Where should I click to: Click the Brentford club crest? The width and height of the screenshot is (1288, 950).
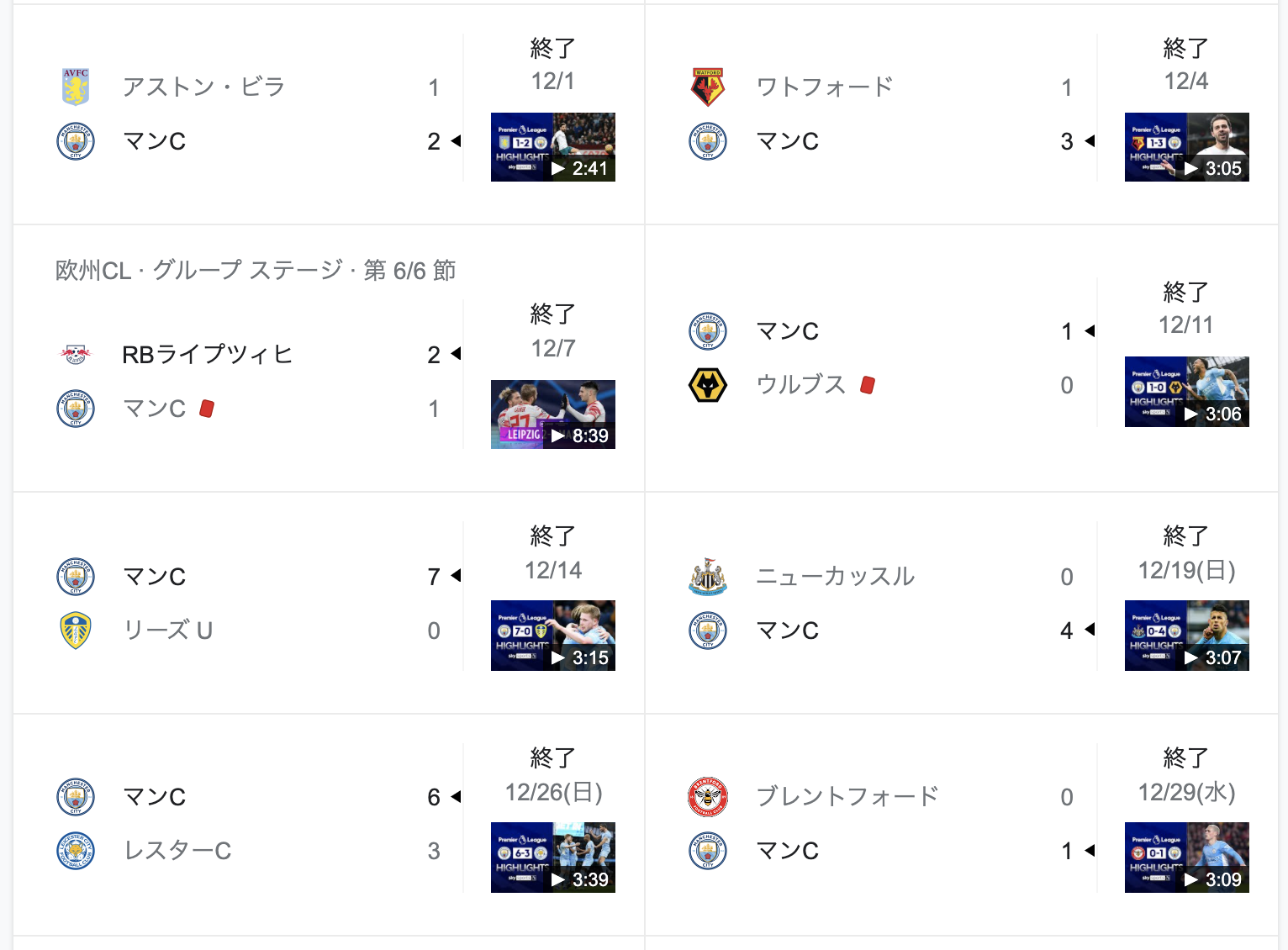(x=708, y=797)
